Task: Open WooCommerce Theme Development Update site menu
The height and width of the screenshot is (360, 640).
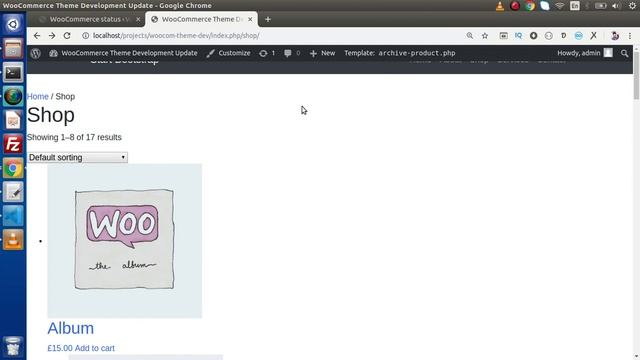Action: (x=123, y=53)
